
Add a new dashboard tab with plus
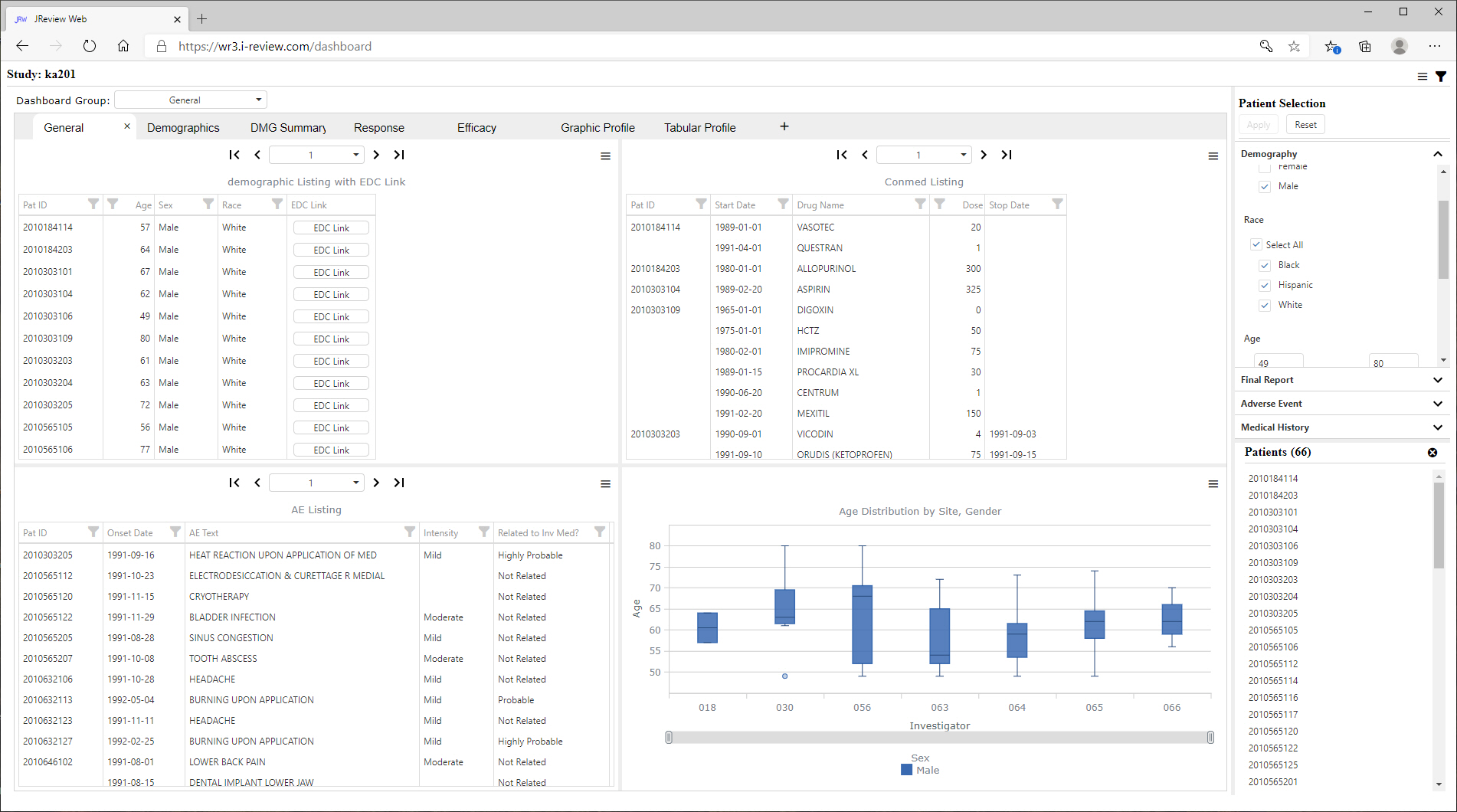[x=784, y=126]
